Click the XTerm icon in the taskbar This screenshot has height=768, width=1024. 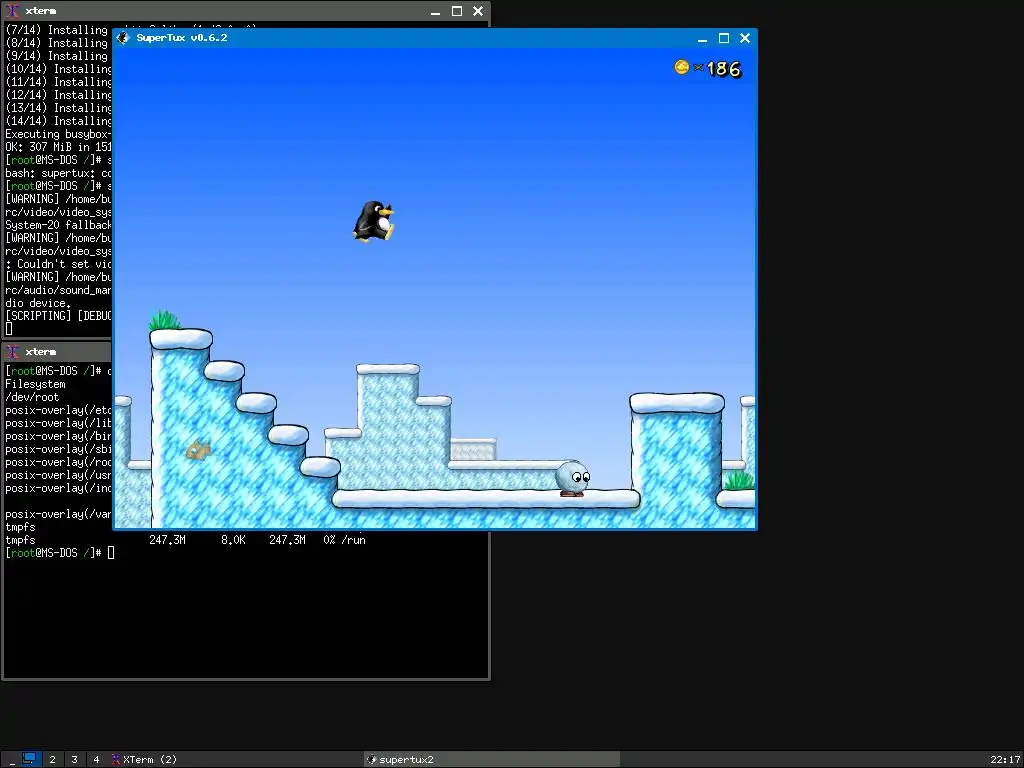click(116, 760)
